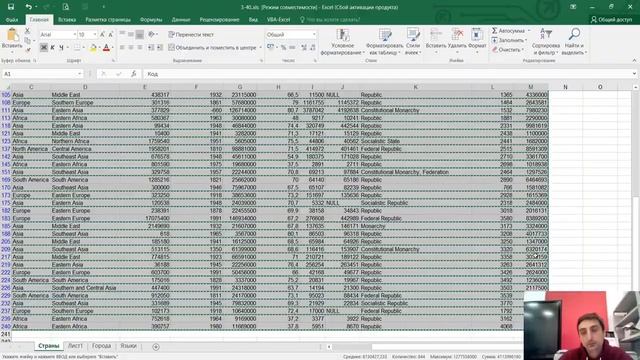Click the percent style icon
Screen dimensions: 640x360
pos(283,48)
